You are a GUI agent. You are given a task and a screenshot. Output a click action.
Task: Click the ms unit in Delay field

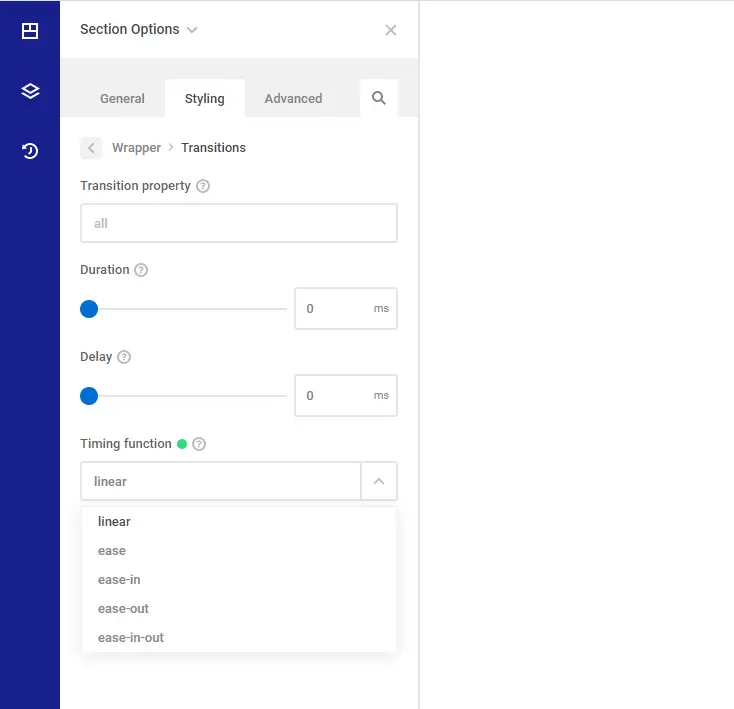coord(381,395)
